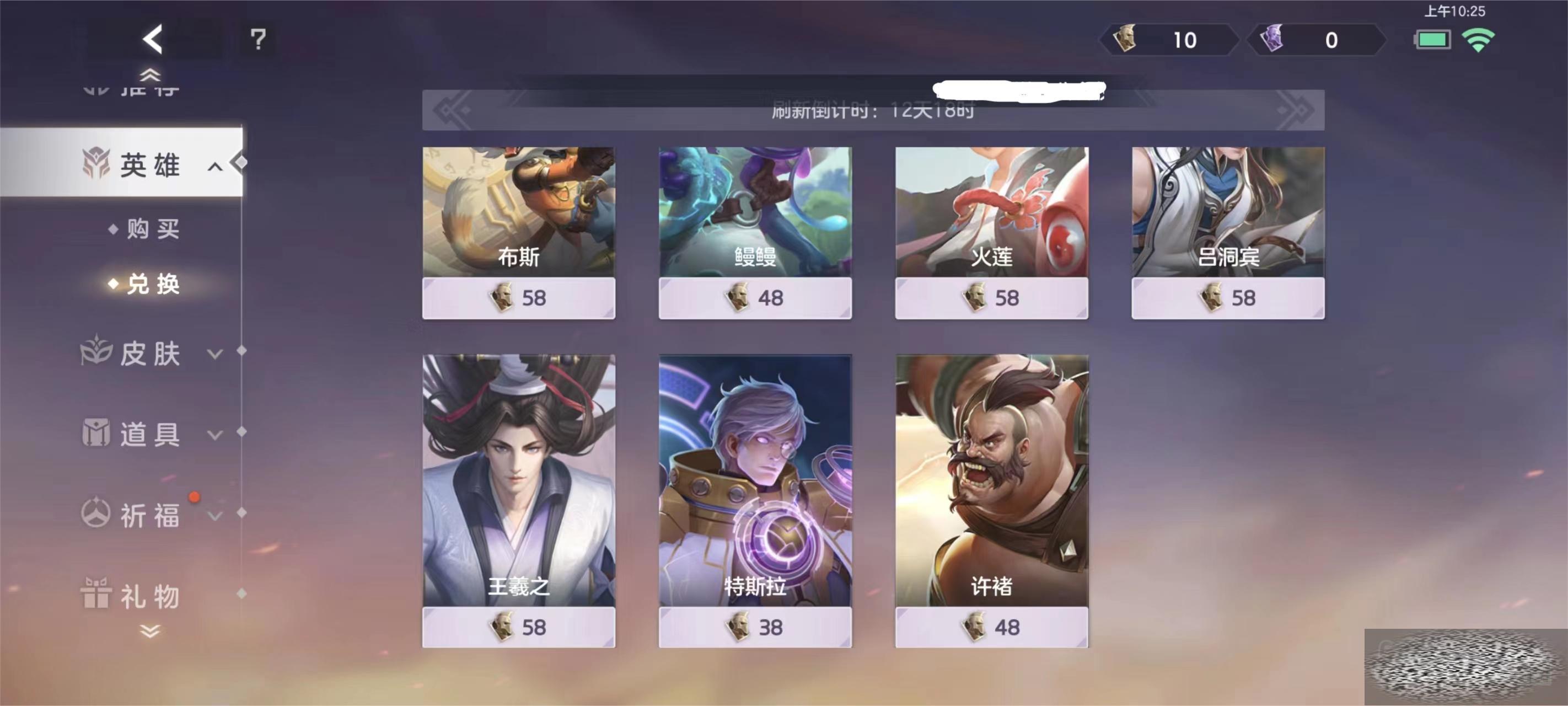The height and width of the screenshot is (706, 1568).
Task: Click the 祈福 blessing circle icon
Action: click(96, 513)
